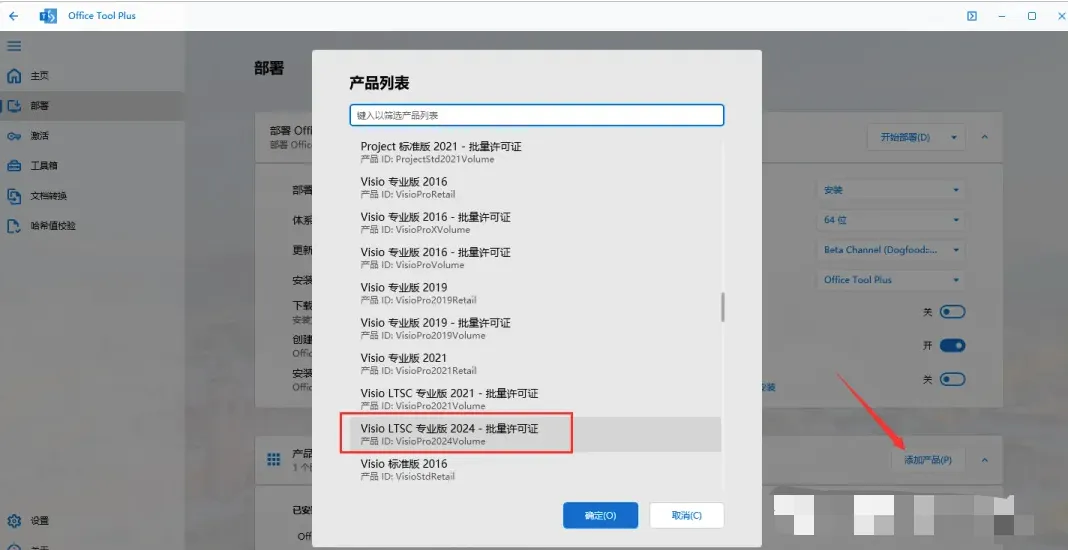Cancel the dialog with 取消(C)
Screen dimensions: 1068x550
pyautogui.click(x=687, y=515)
